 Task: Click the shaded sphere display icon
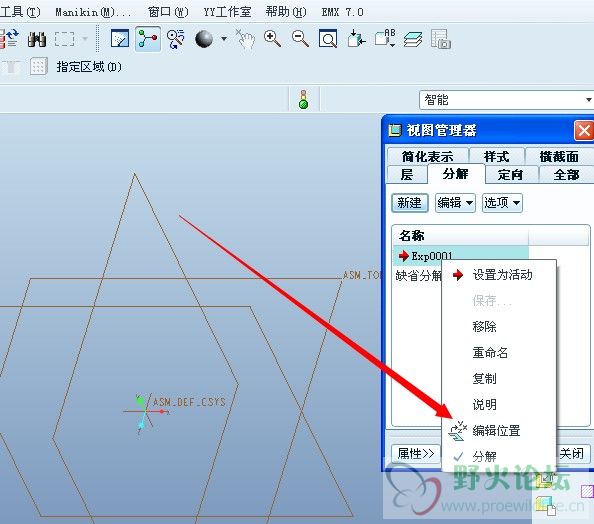point(204,39)
